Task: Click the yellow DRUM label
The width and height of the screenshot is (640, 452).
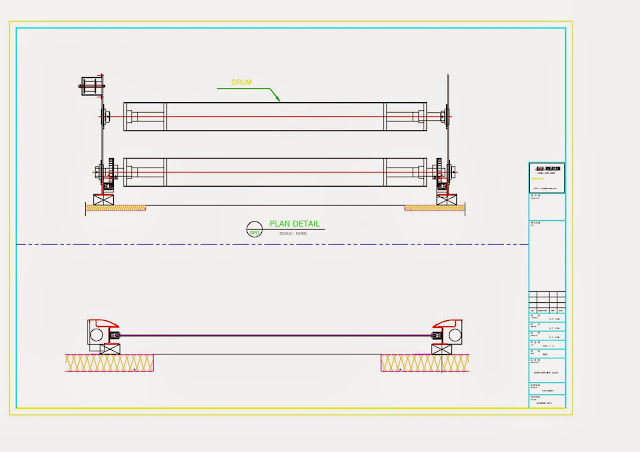Action: tap(241, 82)
